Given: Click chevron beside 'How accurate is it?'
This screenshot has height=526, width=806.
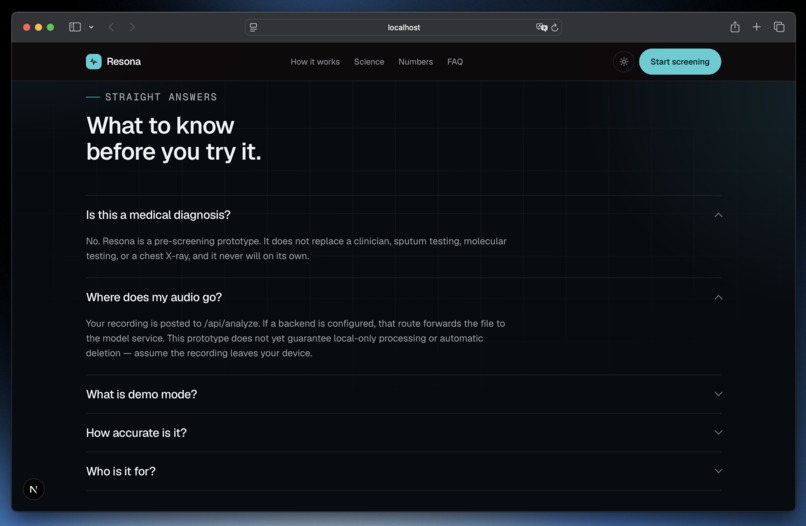Looking at the screenshot, I should pos(718,433).
